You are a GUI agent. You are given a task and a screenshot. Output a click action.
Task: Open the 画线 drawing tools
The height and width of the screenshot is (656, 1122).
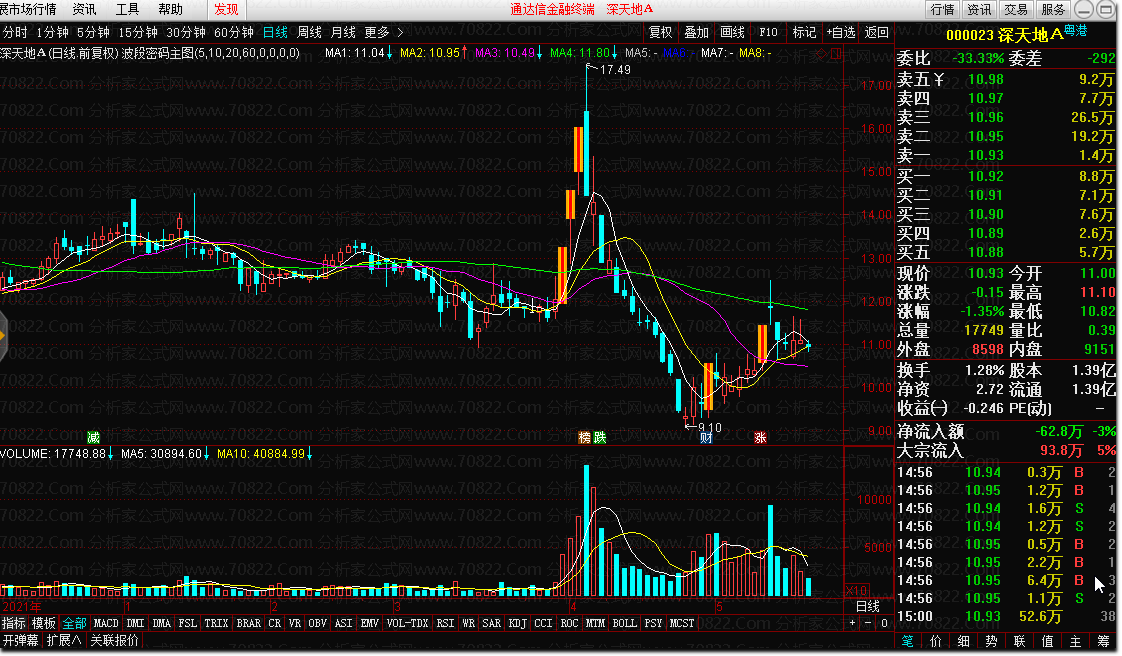coord(732,32)
